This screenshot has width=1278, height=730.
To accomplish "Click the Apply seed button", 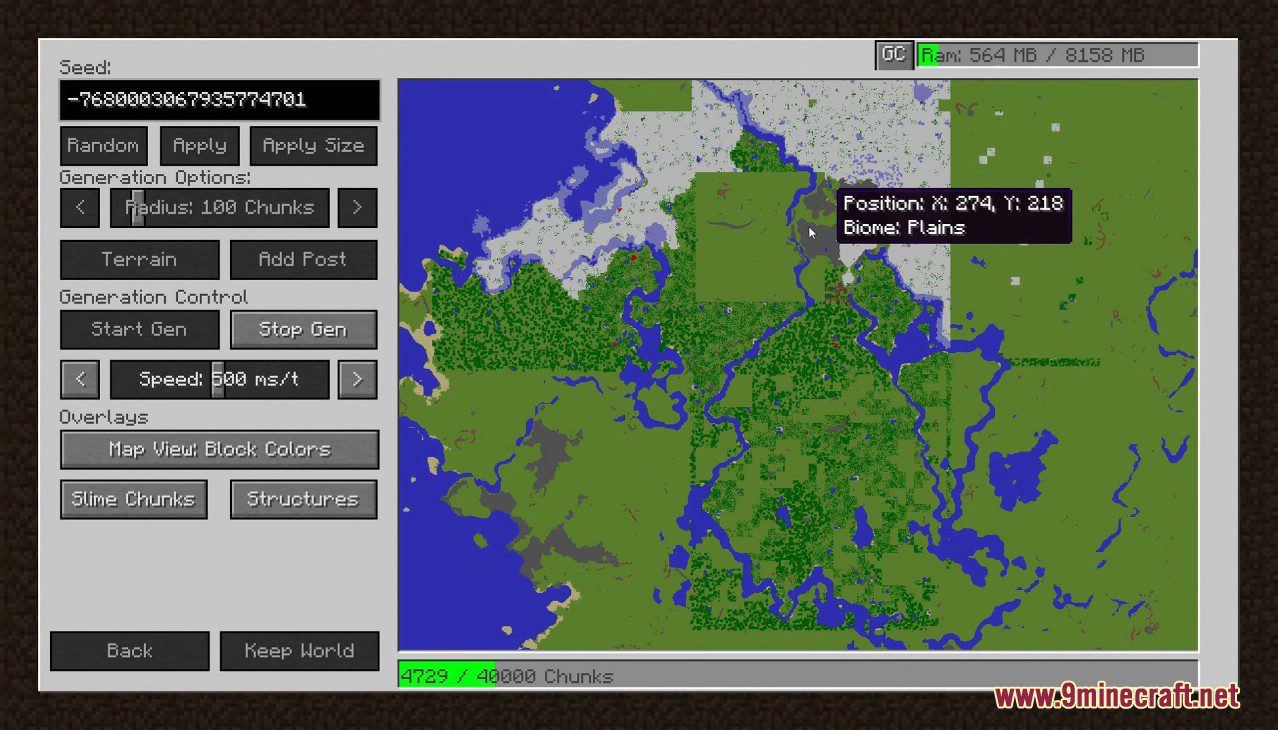I will pos(199,146).
